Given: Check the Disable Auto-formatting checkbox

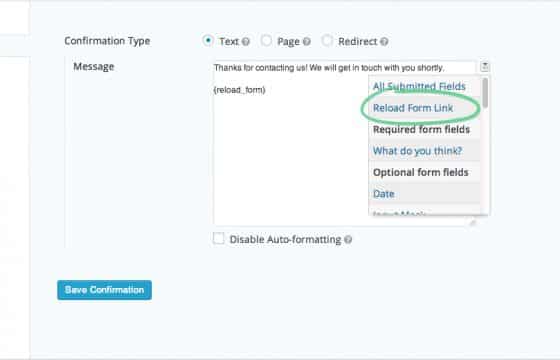Looking at the screenshot, I should (x=218, y=239).
